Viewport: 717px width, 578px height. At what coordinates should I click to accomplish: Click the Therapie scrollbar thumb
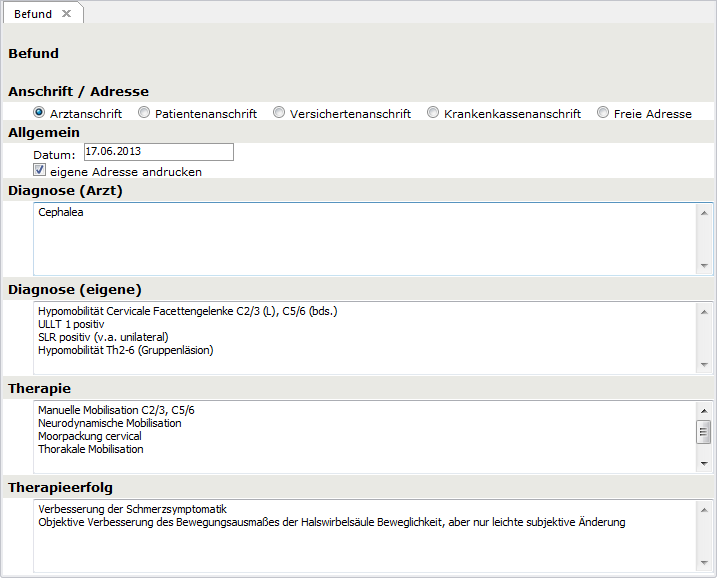tap(704, 432)
